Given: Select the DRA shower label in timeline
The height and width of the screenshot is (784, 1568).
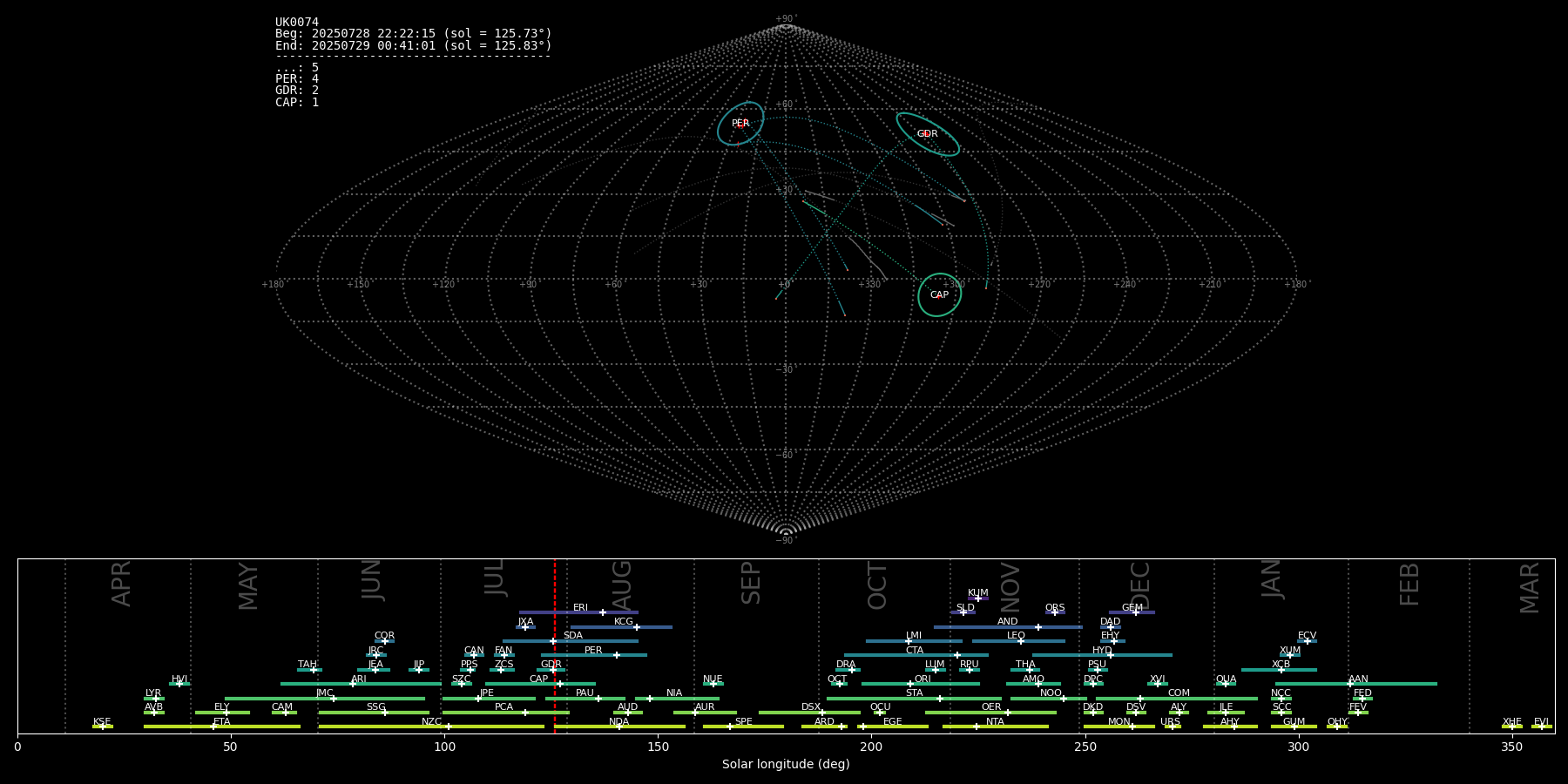Looking at the screenshot, I should [846, 665].
